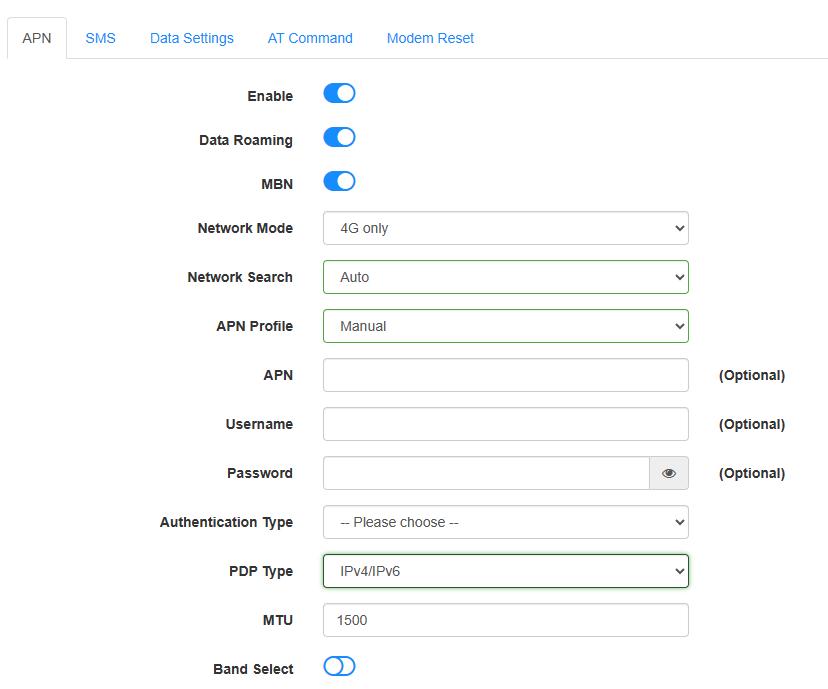Open the PDP Type dropdown
Viewport: 828px width, 689px height.
505,571
